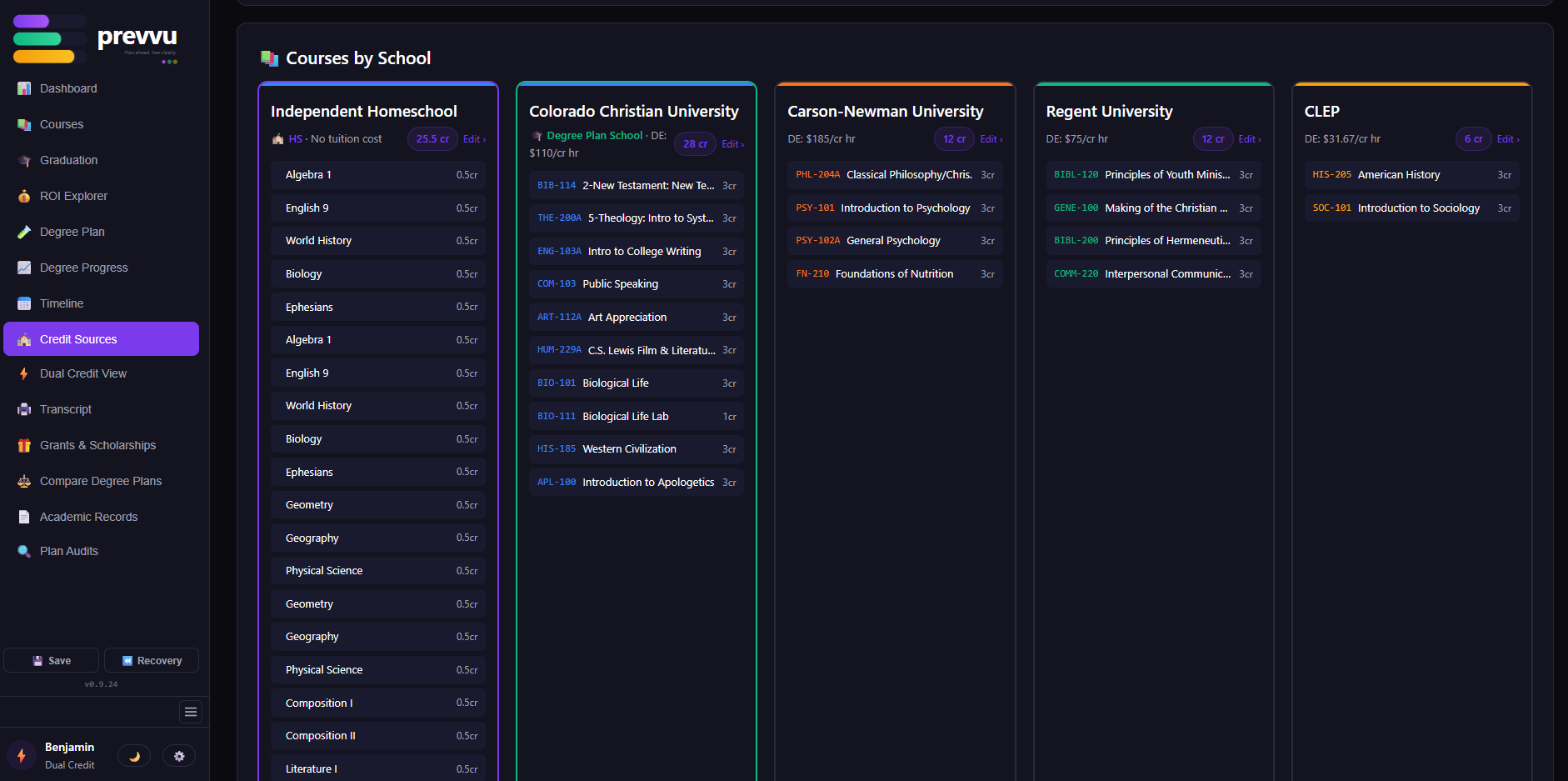Select Dual Credit View menu item
Viewport: 1568px width, 781px height.
point(102,373)
